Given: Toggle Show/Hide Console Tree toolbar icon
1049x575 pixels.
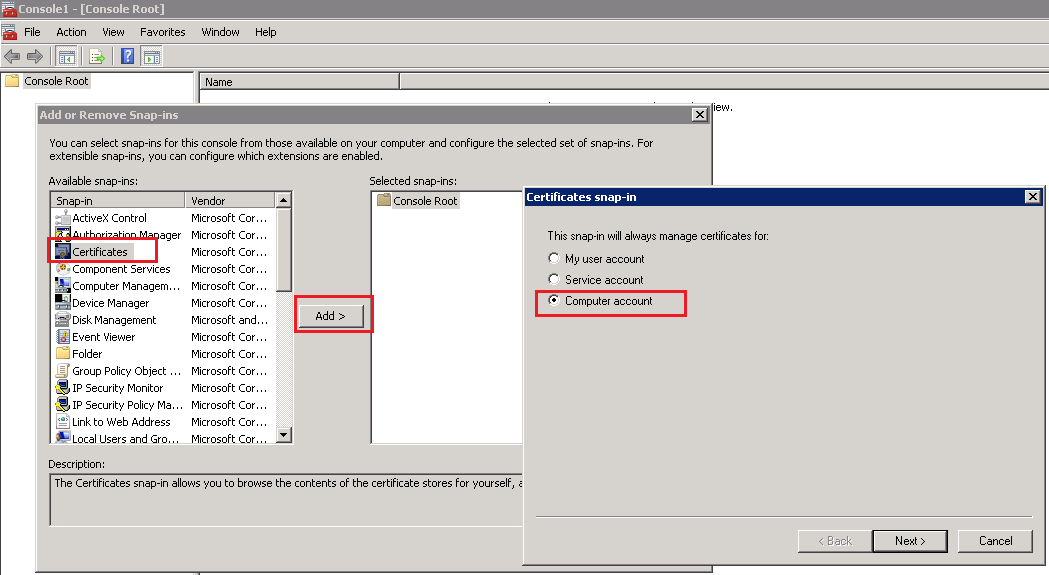Looking at the screenshot, I should click(67, 56).
